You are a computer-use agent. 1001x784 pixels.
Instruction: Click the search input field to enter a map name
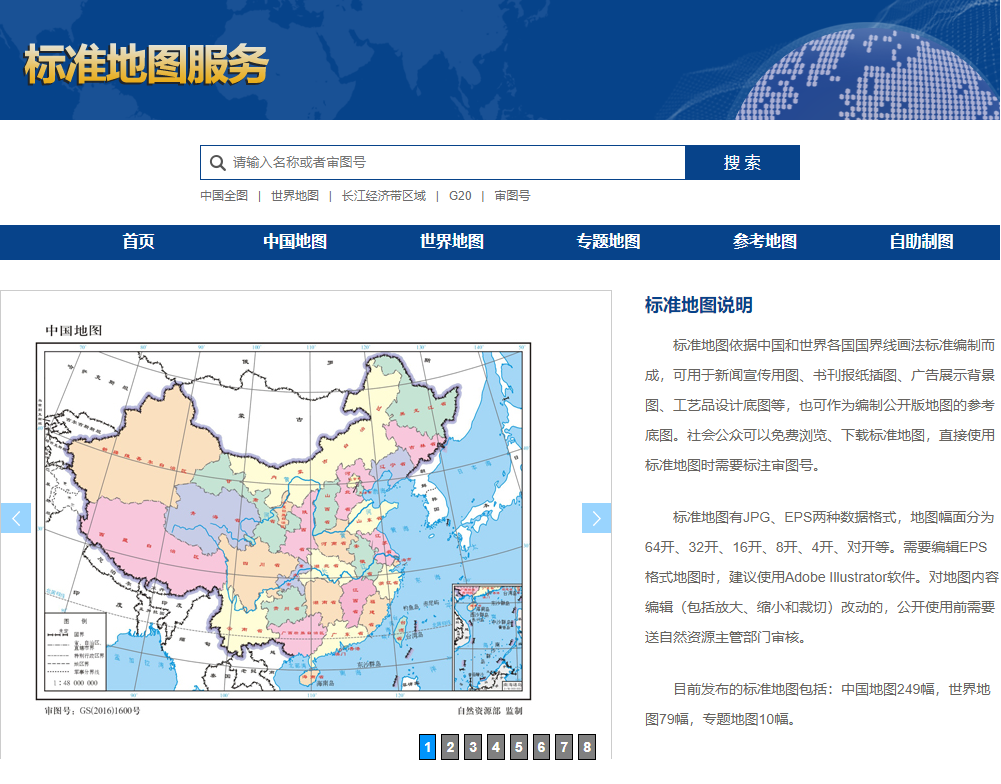point(440,162)
